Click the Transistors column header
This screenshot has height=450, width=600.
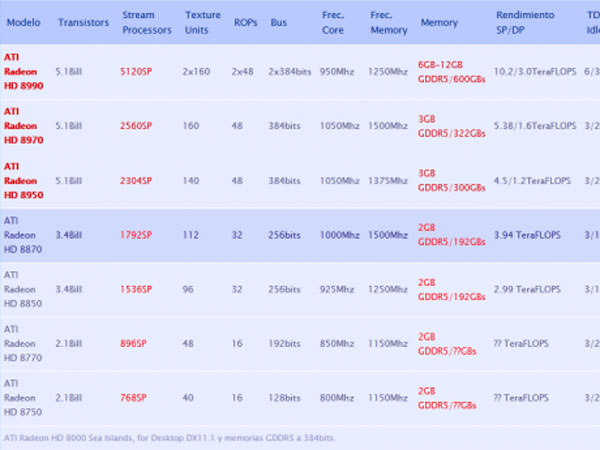click(84, 21)
